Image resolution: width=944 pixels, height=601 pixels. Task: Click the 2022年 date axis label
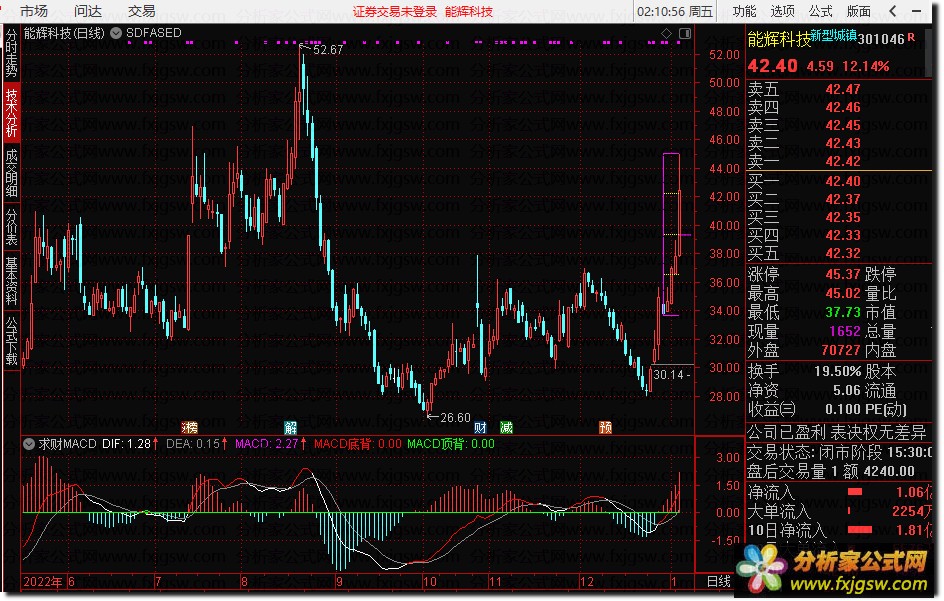click(43, 582)
